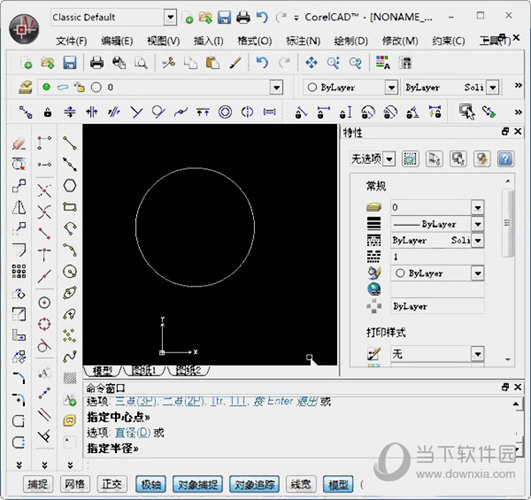Open the ByLayer color swatch dropdown in Properties

tap(477, 273)
